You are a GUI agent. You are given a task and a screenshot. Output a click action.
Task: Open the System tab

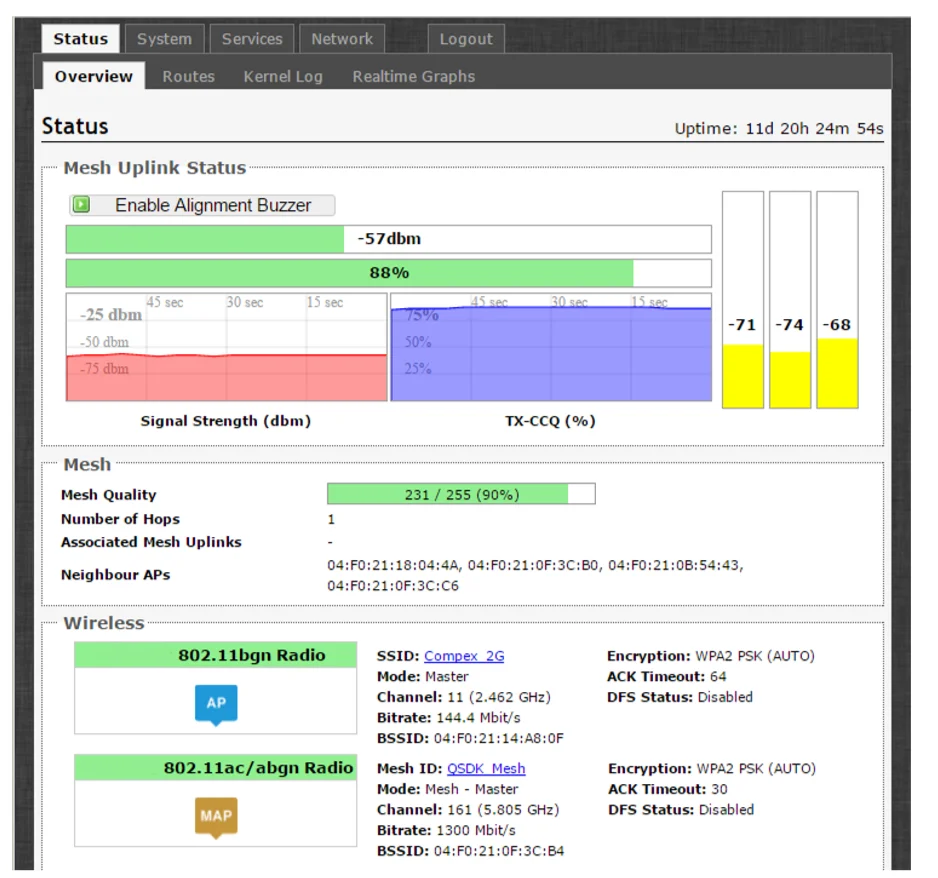(x=164, y=39)
